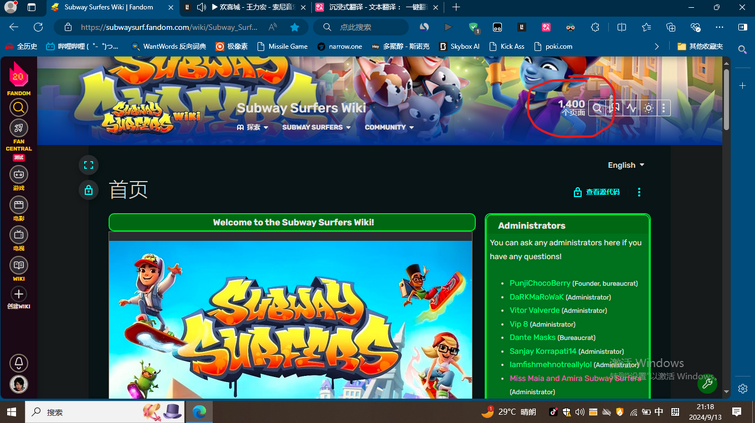Open Fan Central from sidebar
Image resolution: width=755 pixels, height=423 pixels.
(x=18, y=128)
